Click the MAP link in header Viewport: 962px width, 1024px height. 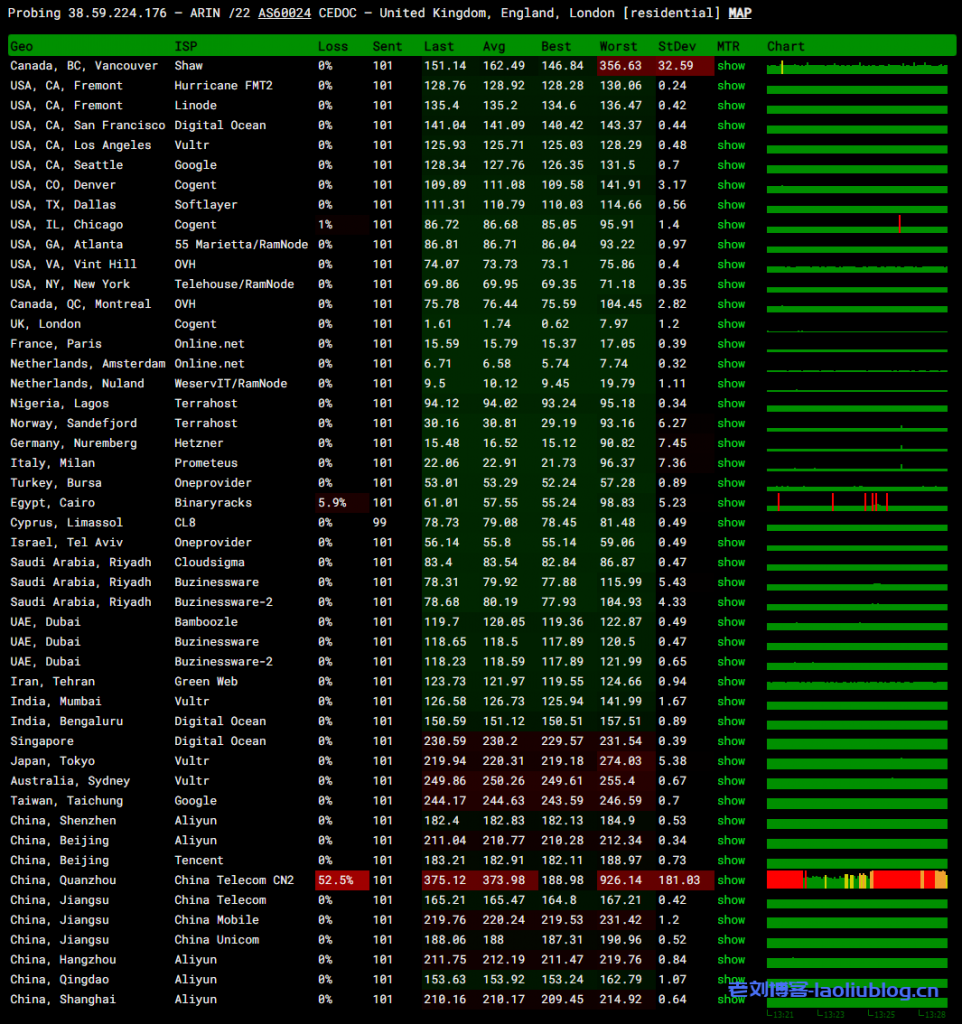pos(739,14)
